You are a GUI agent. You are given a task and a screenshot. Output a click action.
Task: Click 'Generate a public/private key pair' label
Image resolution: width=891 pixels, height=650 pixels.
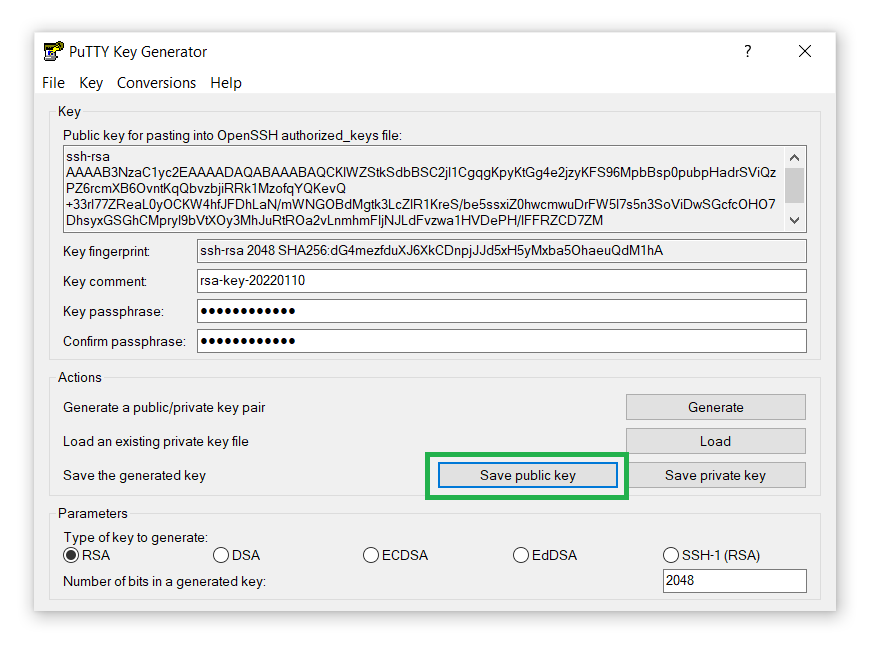click(164, 407)
